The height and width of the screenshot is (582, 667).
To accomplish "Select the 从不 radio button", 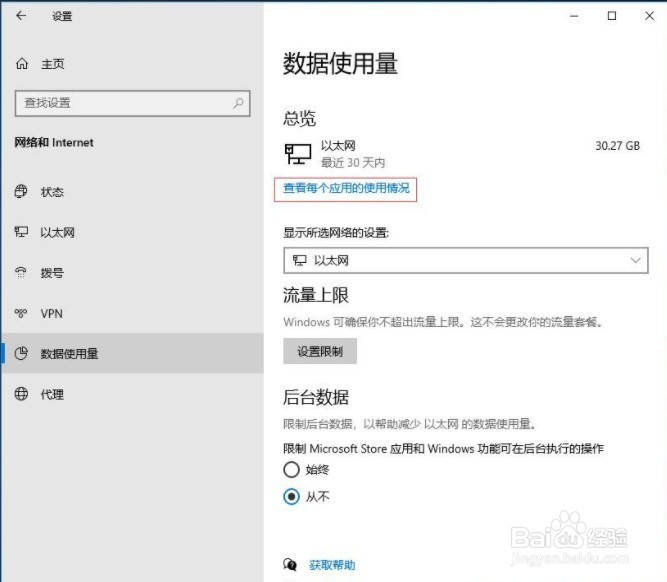I will click(x=291, y=496).
